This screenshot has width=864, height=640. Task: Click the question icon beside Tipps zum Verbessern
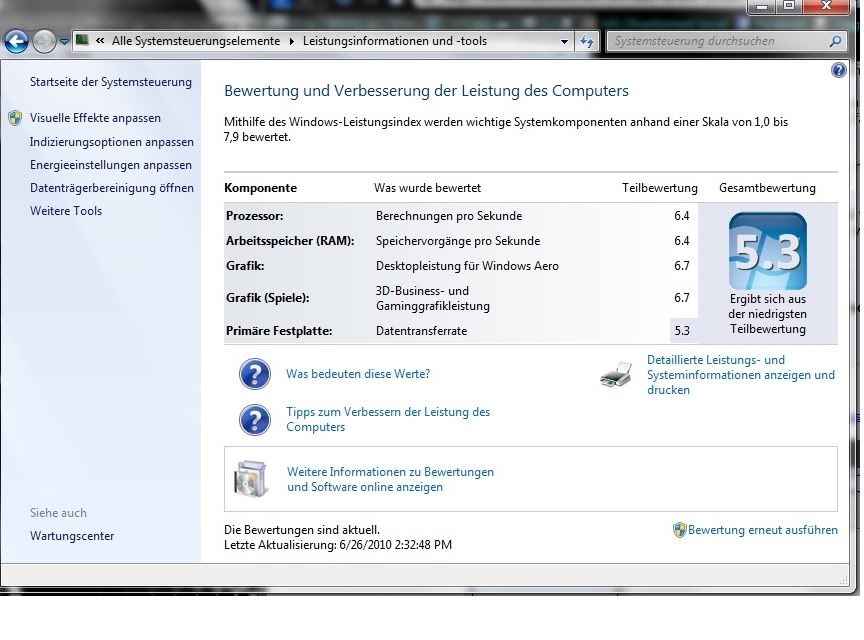click(x=255, y=420)
